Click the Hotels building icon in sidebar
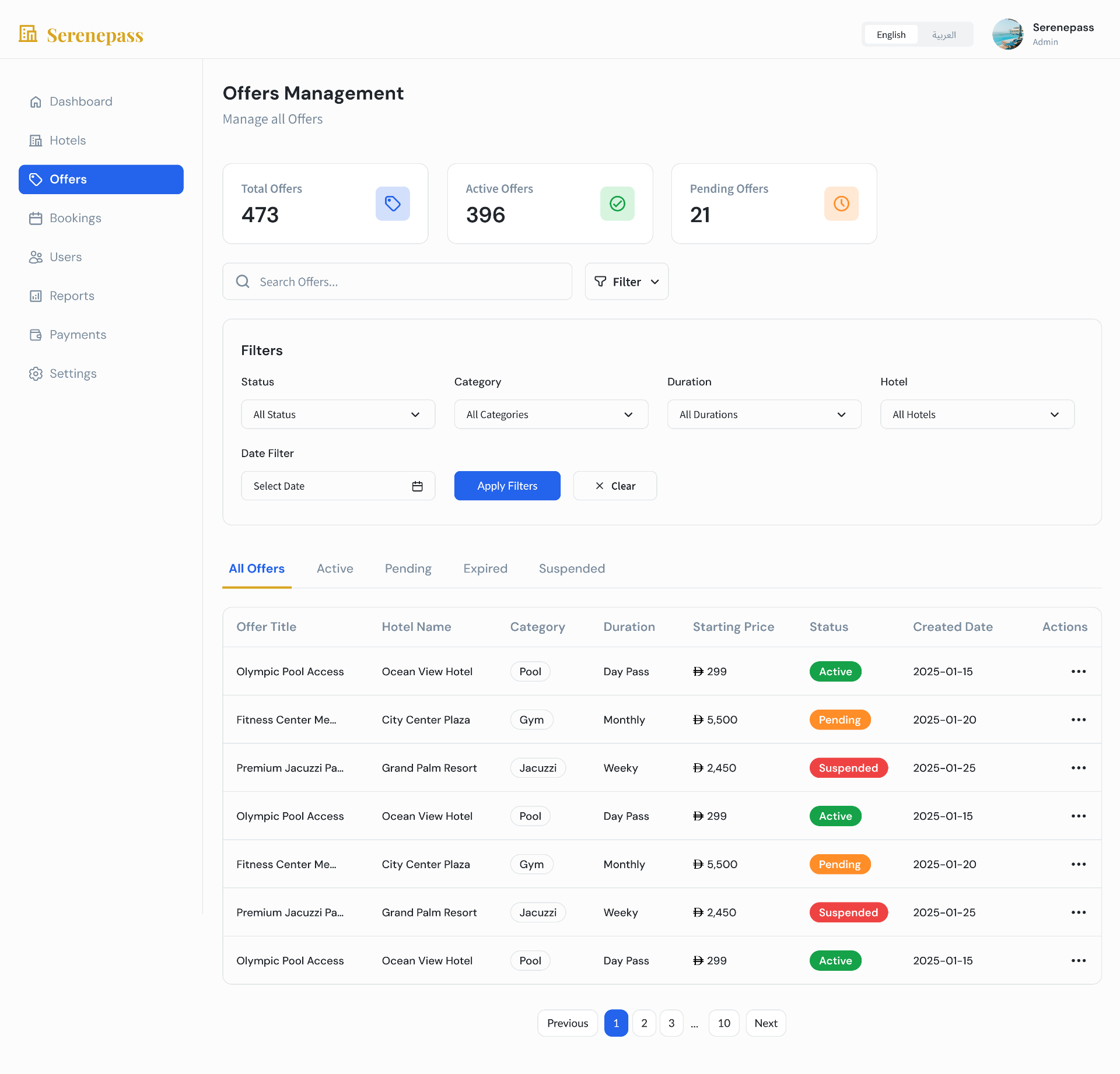This screenshot has width=1120, height=1074. 36,141
